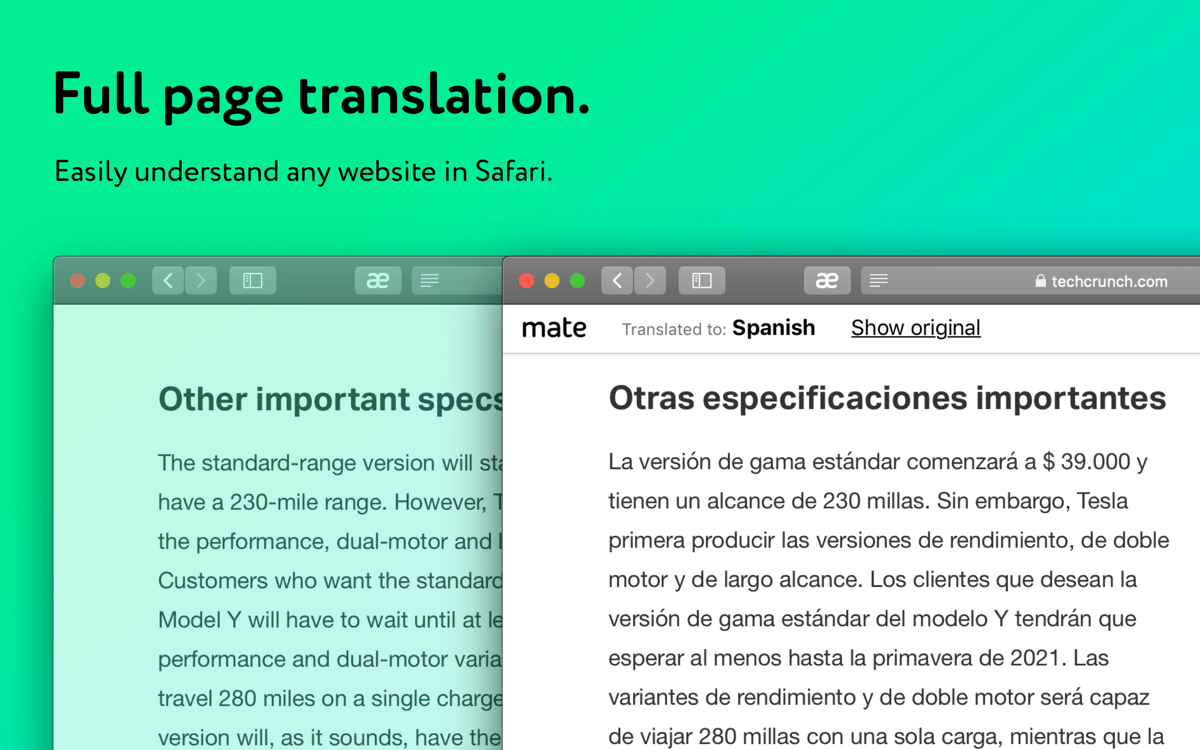
Task: Click the heading "Otras especificaciones importantes"
Action: coord(887,398)
